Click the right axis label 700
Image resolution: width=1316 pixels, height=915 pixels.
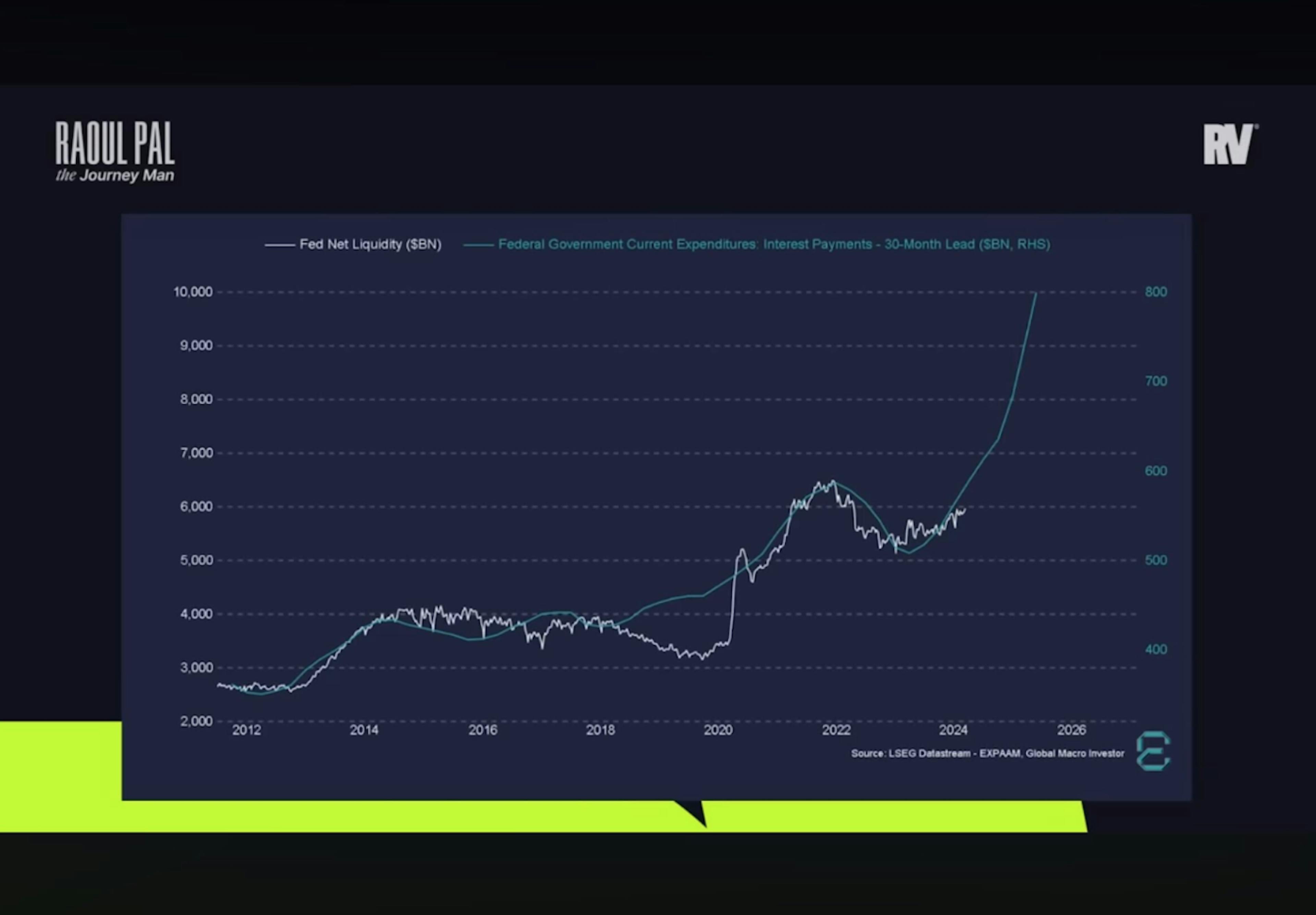1156,381
